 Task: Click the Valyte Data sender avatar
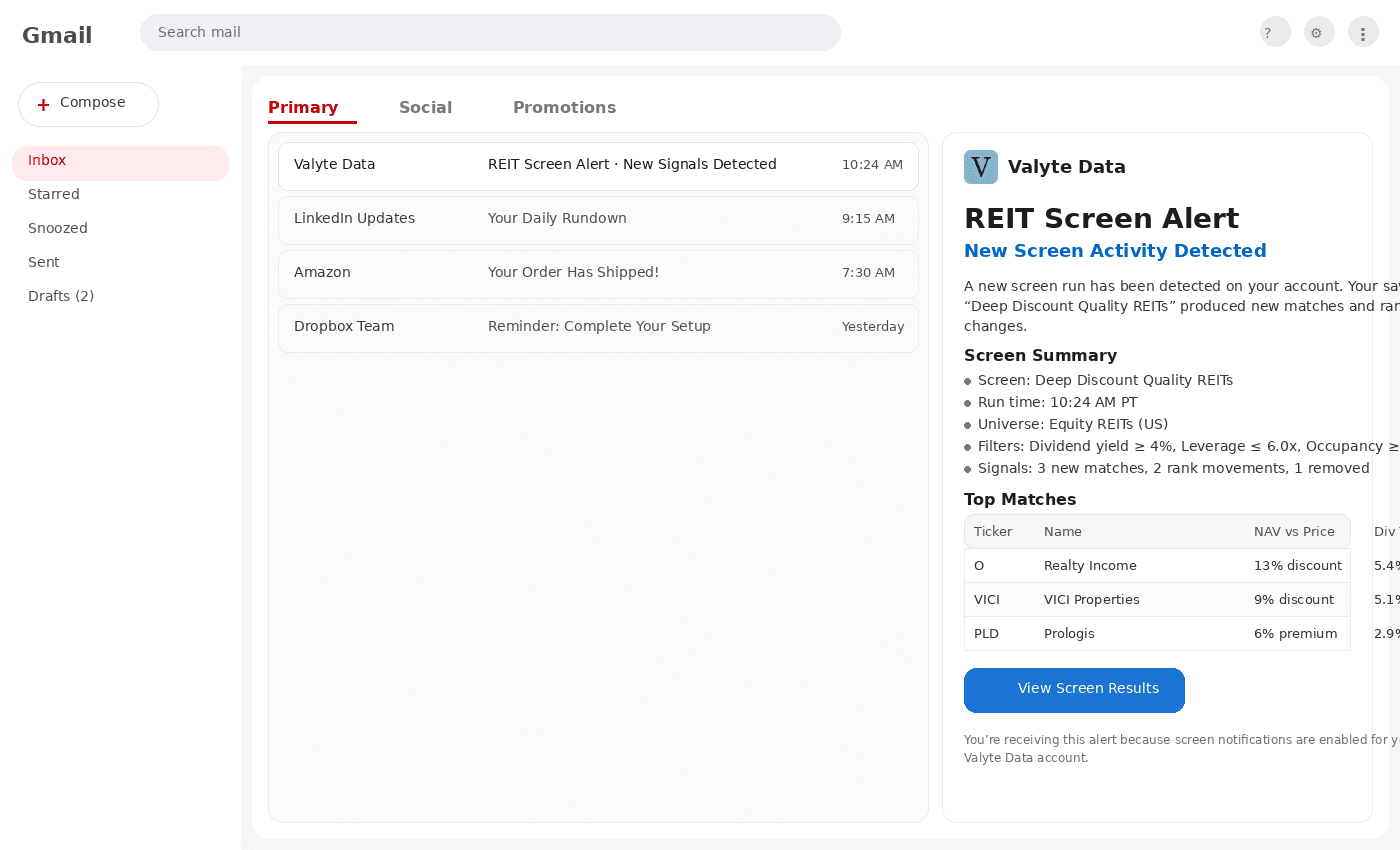click(x=981, y=167)
